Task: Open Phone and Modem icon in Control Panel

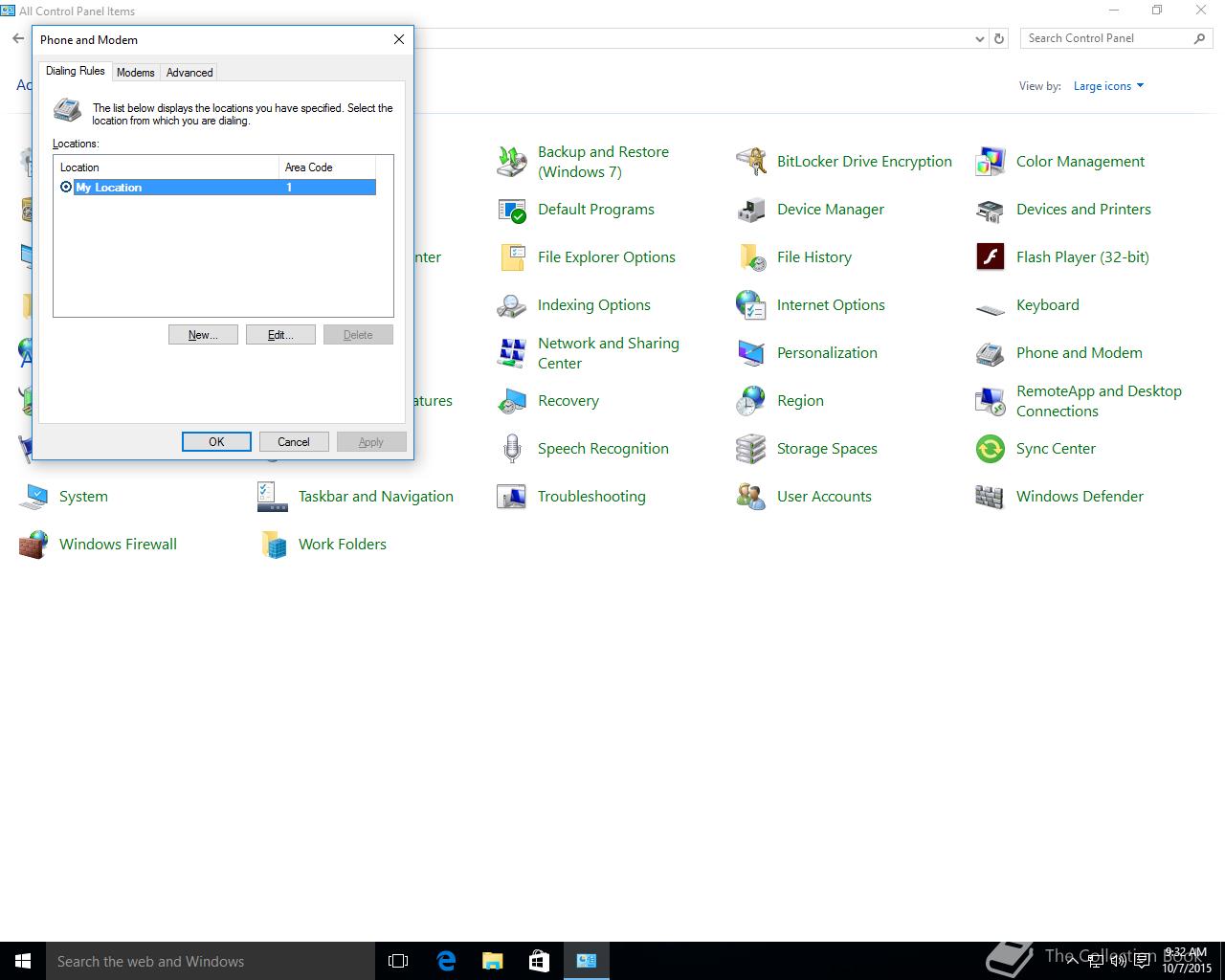Action: coord(991,353)
